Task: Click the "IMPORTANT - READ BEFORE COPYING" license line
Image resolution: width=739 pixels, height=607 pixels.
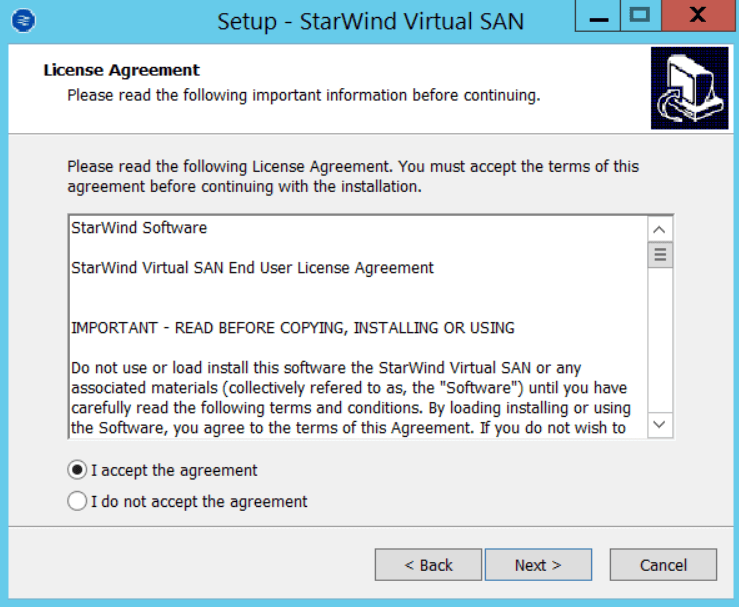Action: point(293,327)
